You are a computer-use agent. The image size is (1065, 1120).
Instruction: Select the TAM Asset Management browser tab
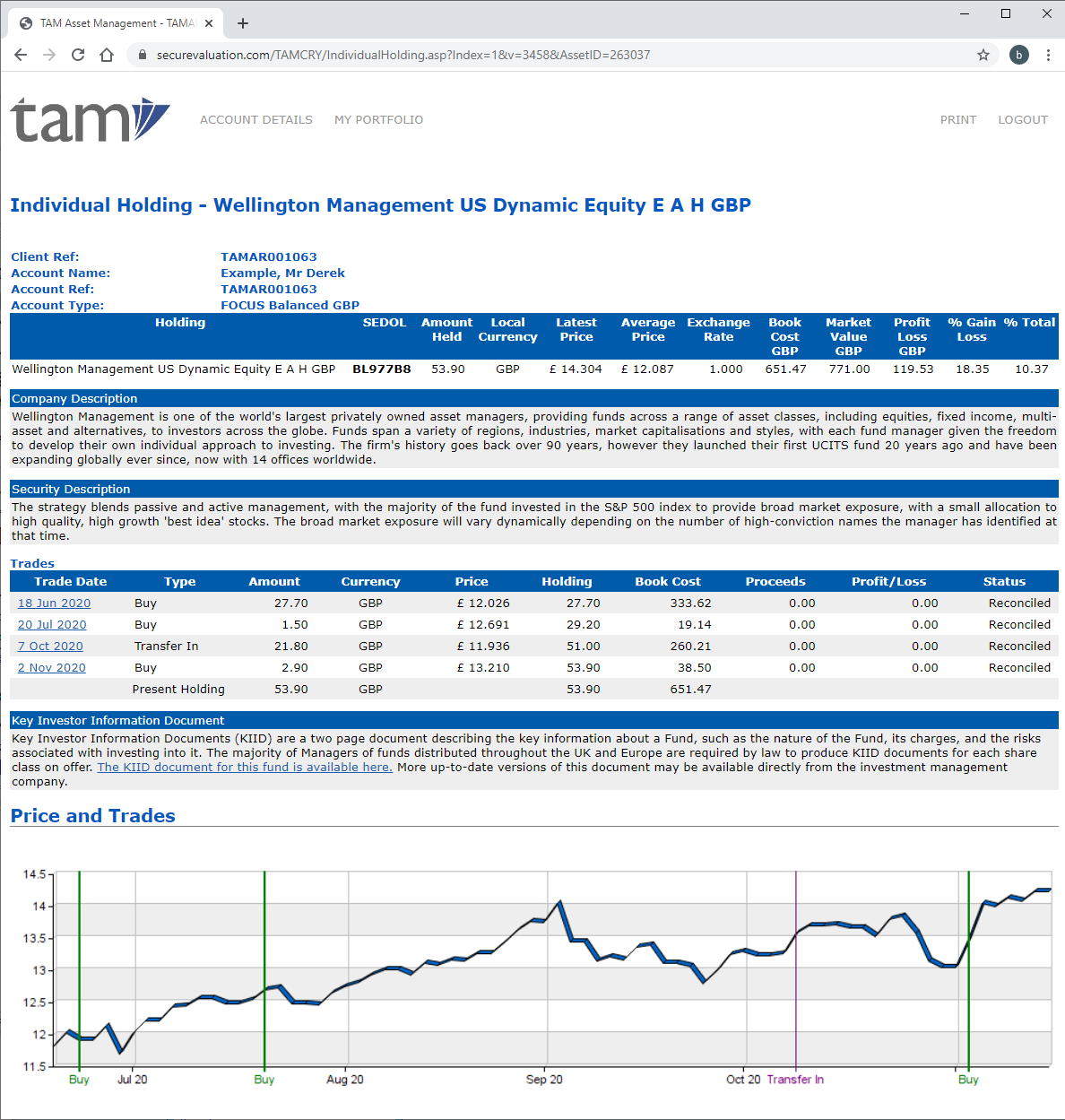[x=115, y=23]
